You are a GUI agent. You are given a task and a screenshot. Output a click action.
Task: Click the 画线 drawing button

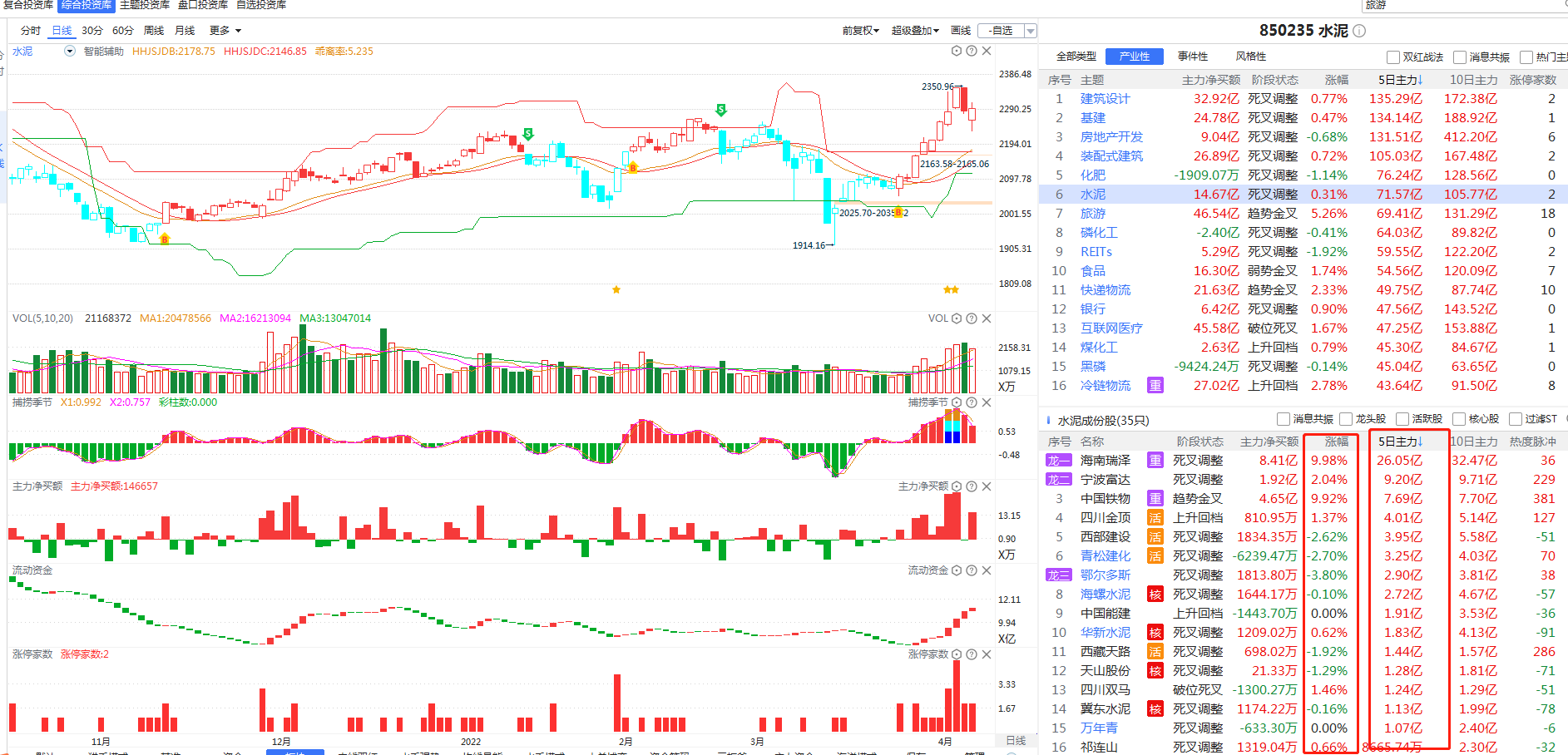click(961, 31)
